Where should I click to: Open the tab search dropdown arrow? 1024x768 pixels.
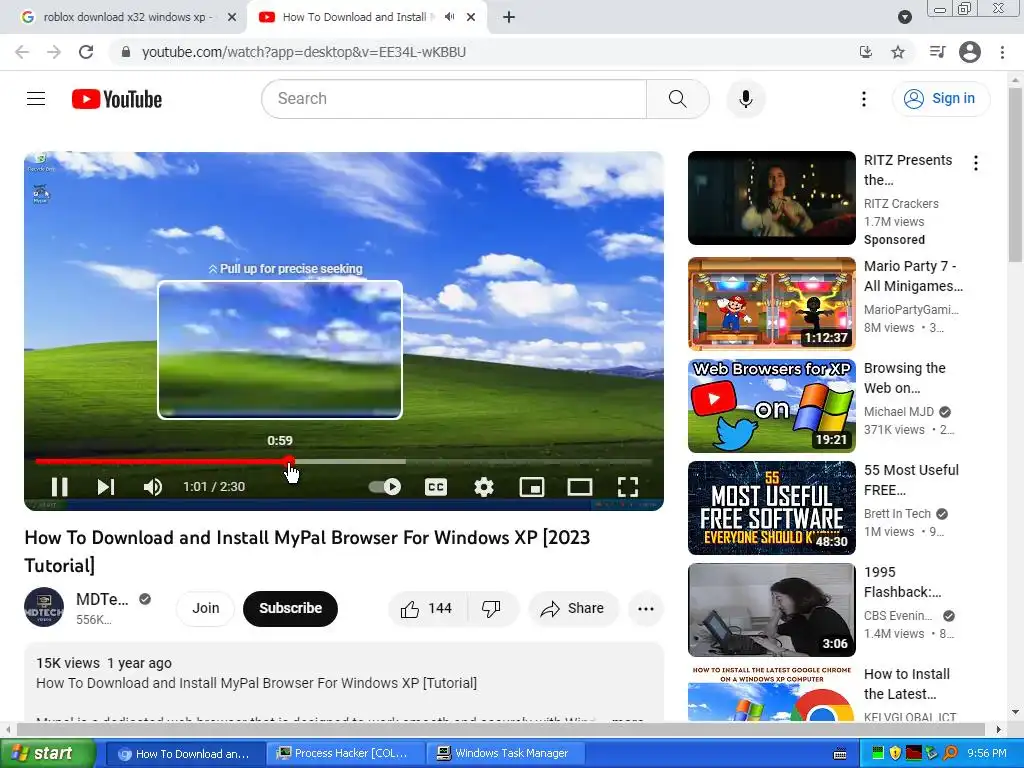[x=904, y=17]
